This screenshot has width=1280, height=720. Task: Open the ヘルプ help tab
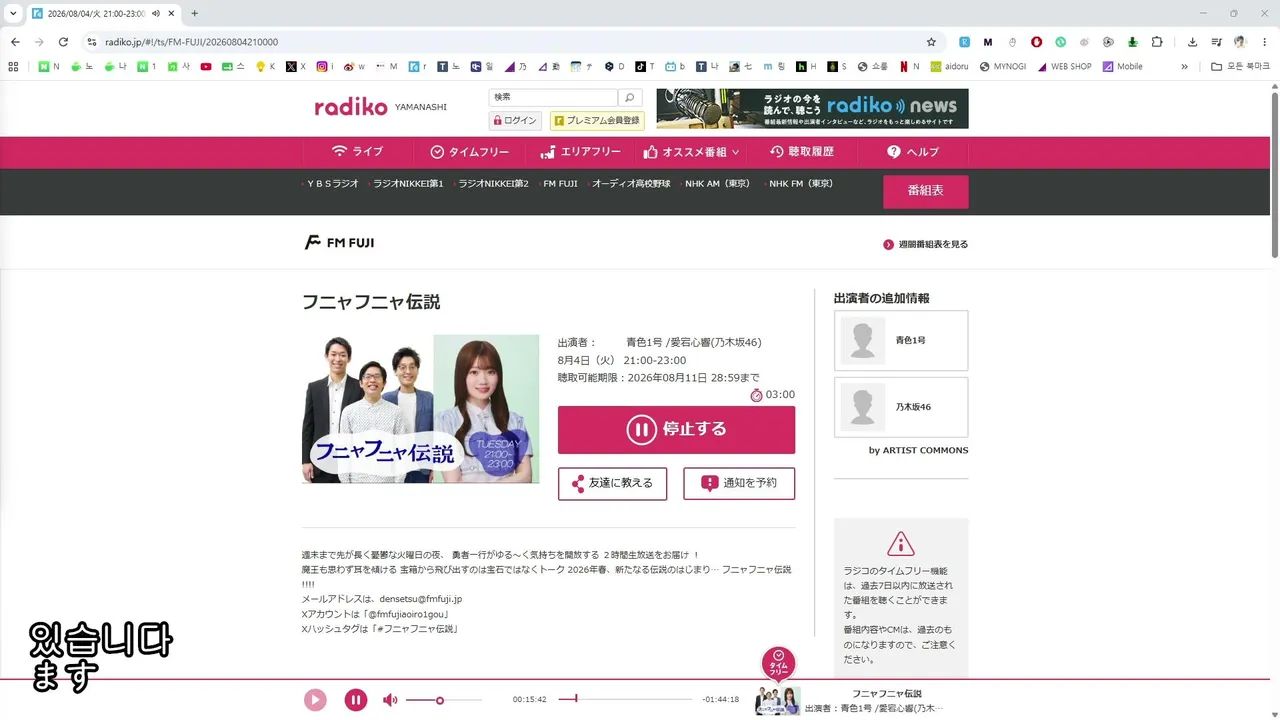[913, 152]
